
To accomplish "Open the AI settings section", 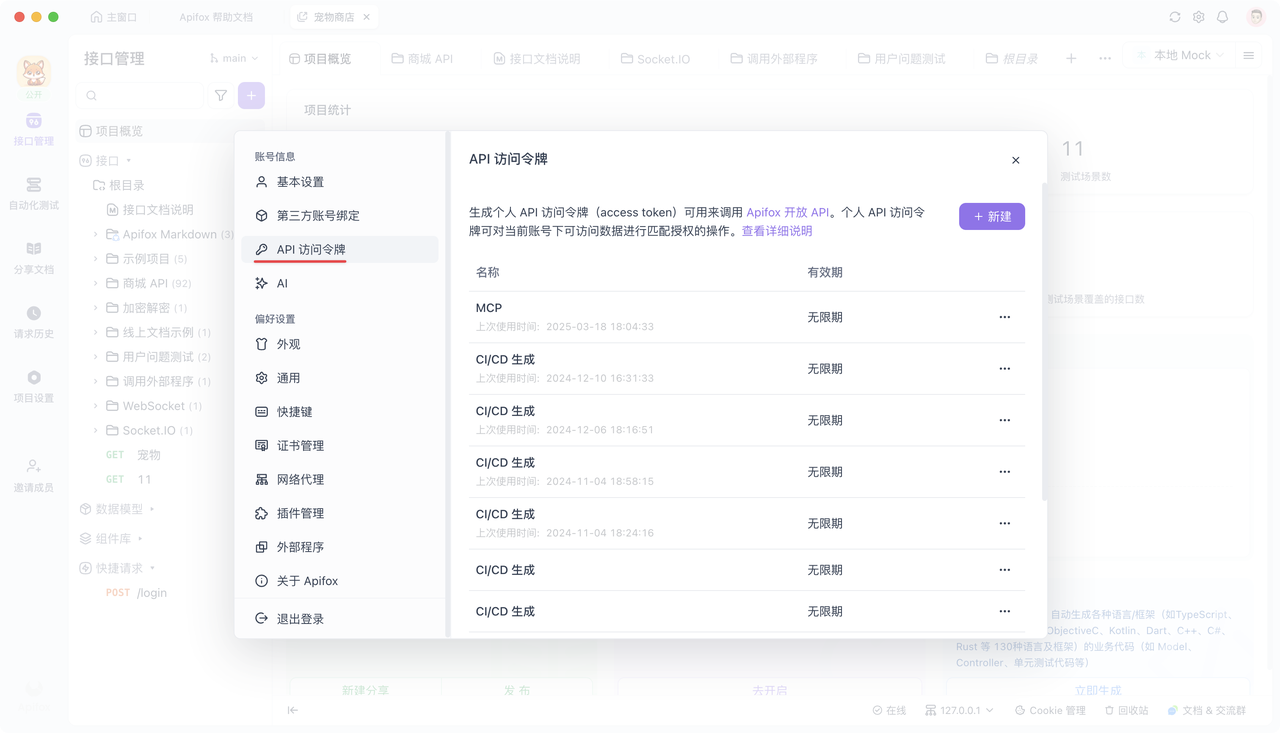I will tap(340, 283).
